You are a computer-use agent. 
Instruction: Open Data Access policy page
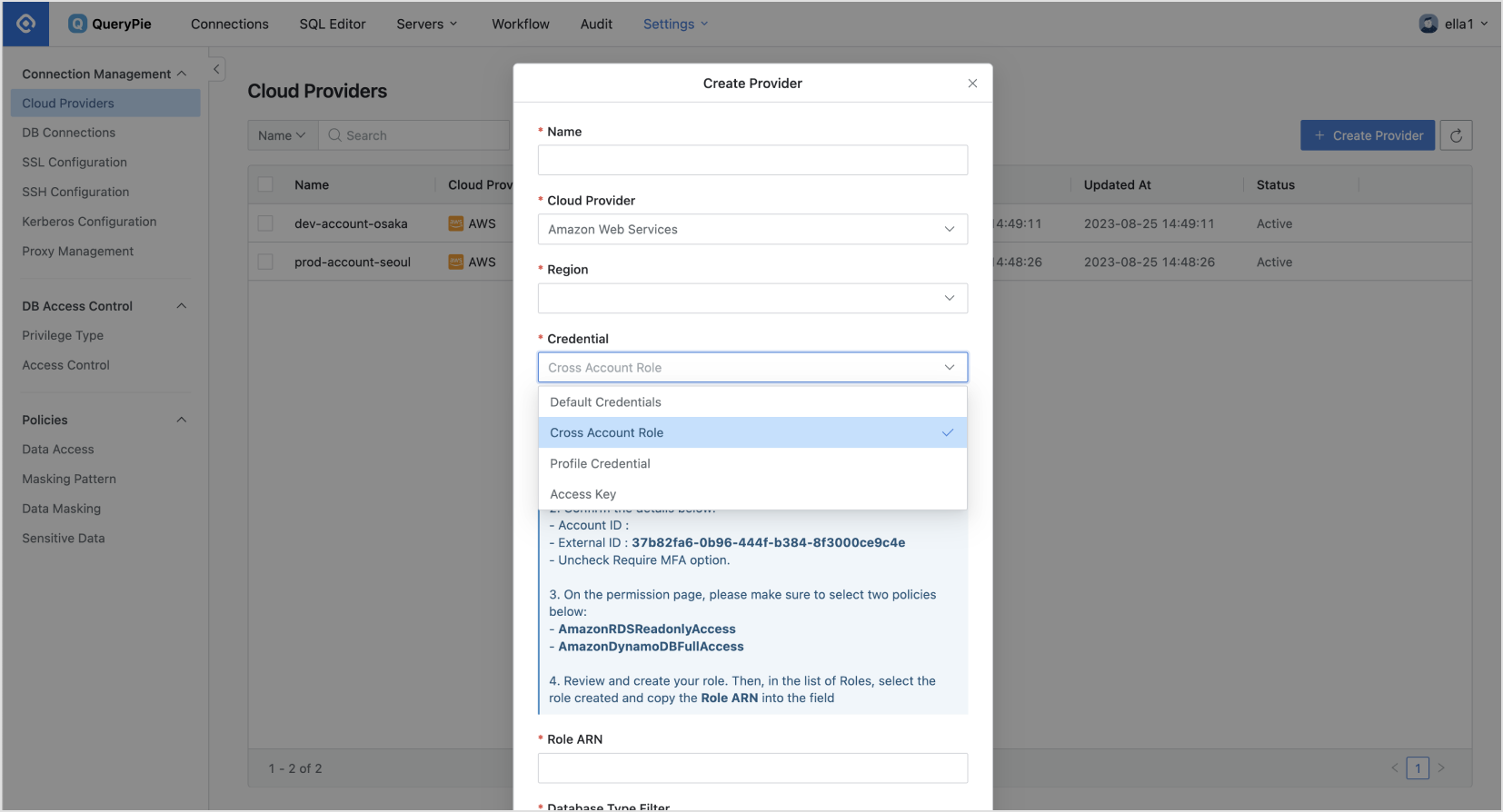(x=58, y=449)
